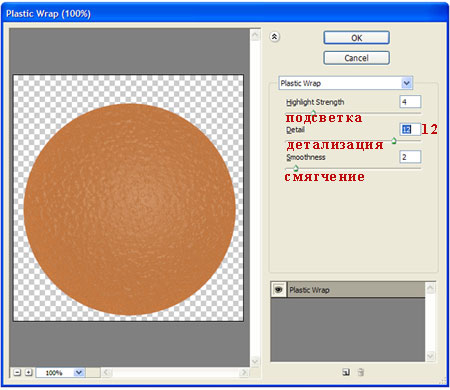450x390 pixels.
Task: Click the zoom in plus button
Action: [29, 372]
